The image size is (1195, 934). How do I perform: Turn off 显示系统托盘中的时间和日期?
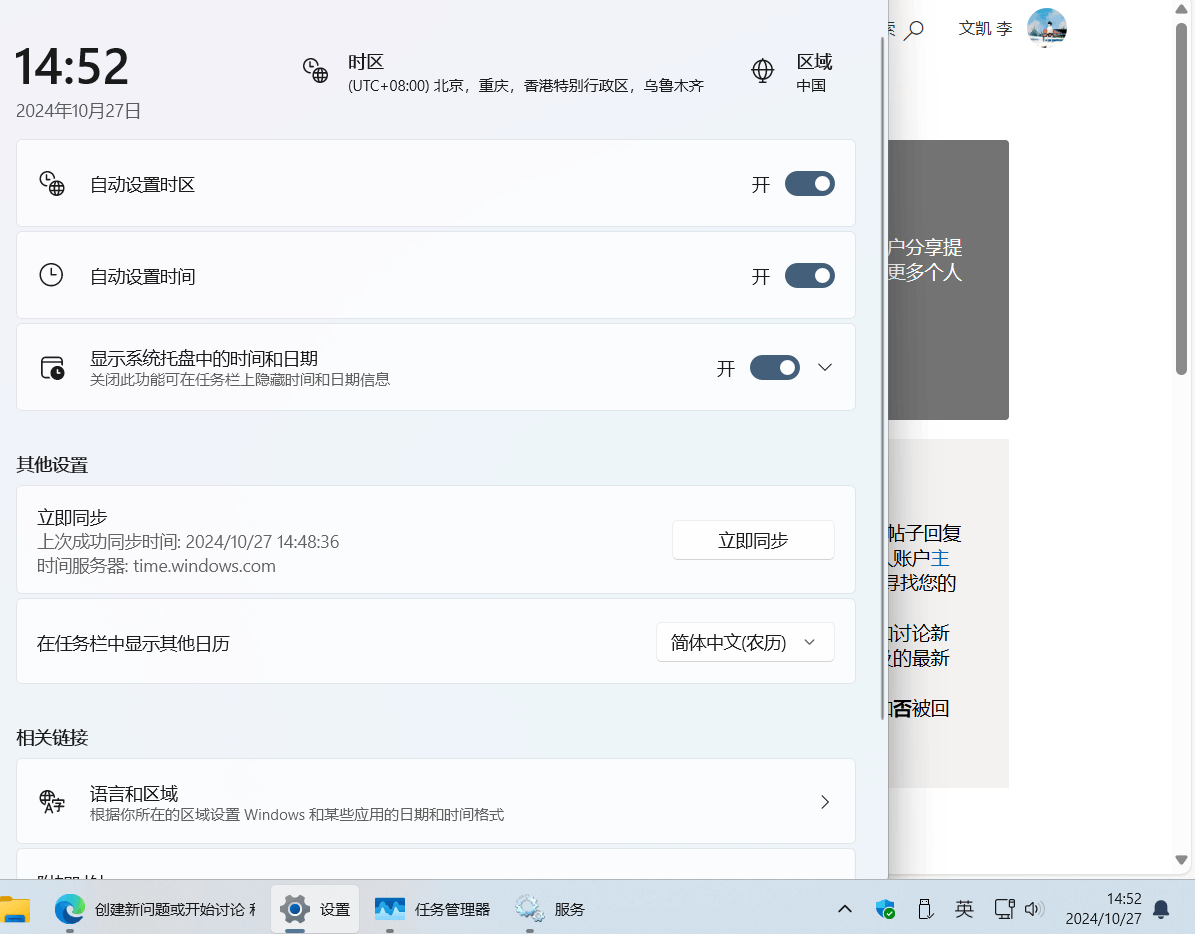pyautogui.click(x=774, y=367)
